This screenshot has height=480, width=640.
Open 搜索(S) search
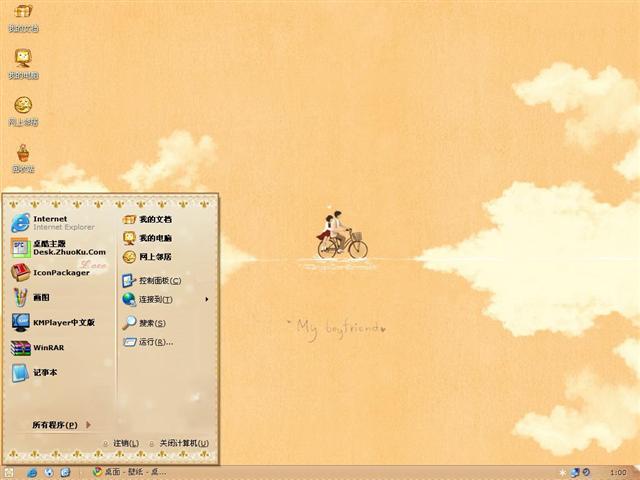click(144, 323)
